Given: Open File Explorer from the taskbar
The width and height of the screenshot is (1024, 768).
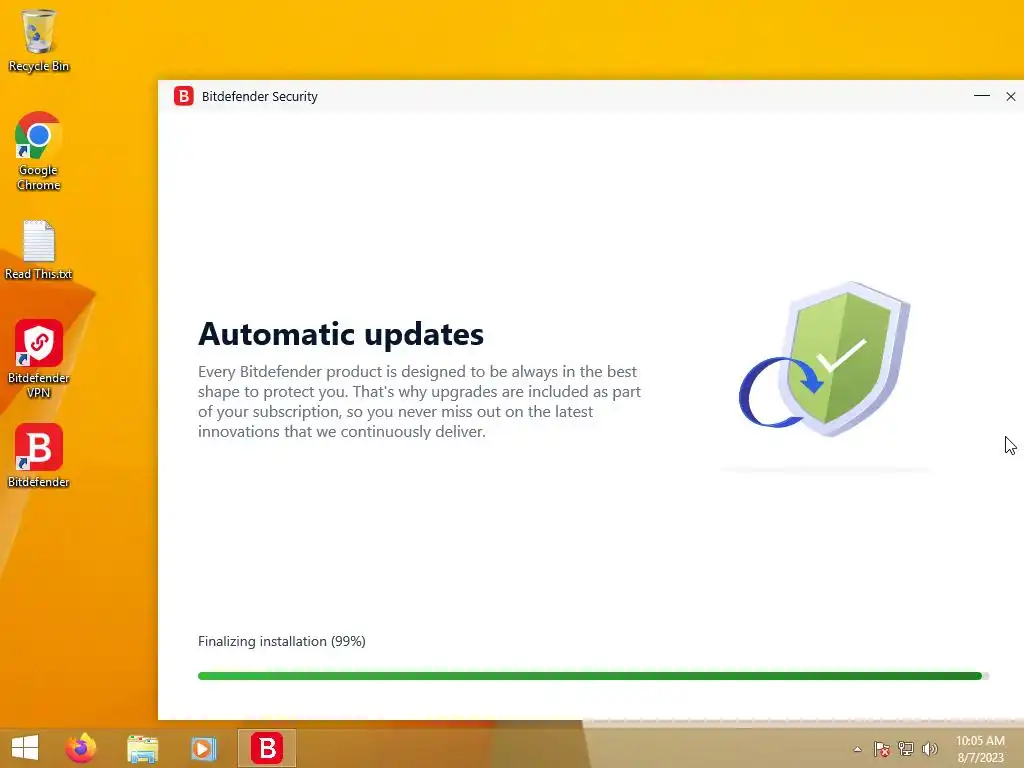Looking at the screenshot, I should click(x=142, y=749).
